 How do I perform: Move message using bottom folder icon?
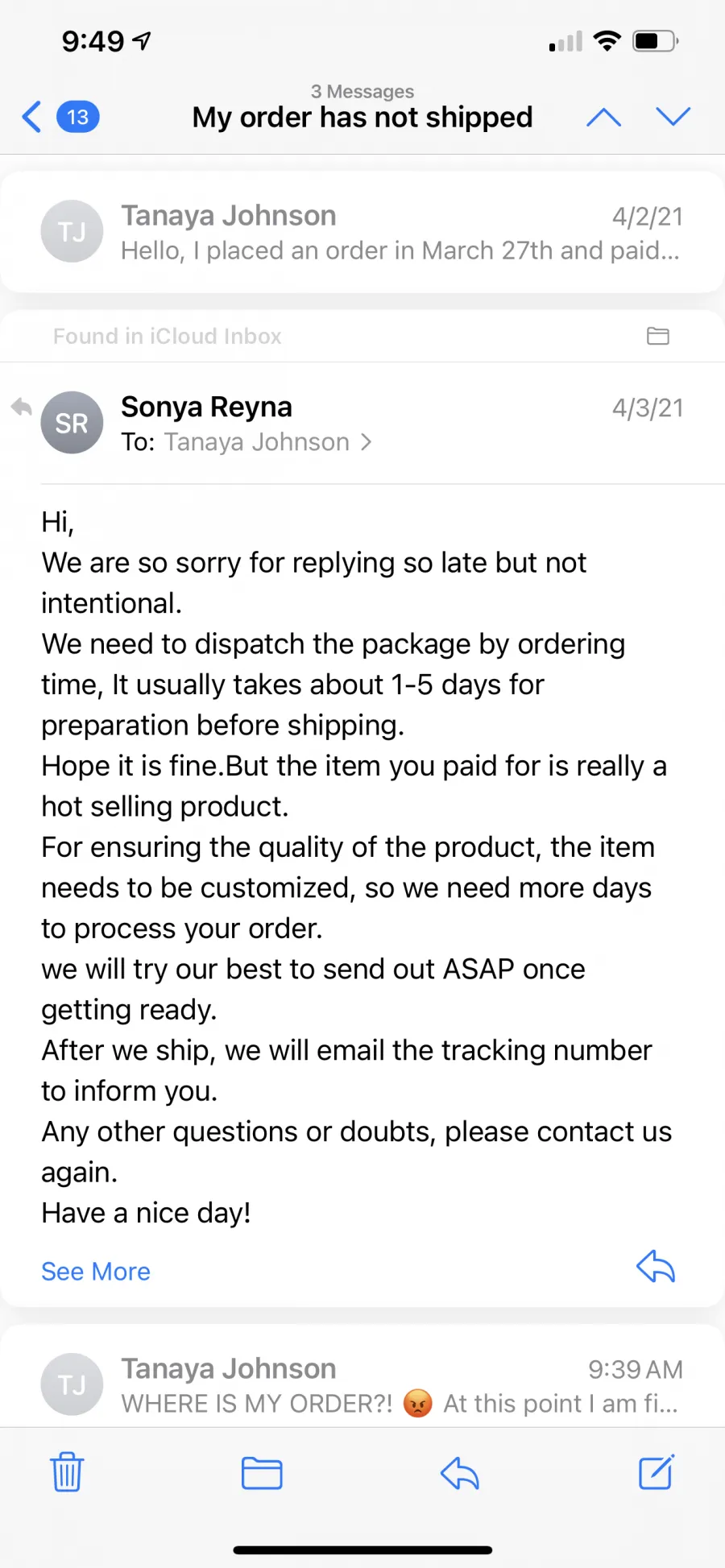[262, 1473]
